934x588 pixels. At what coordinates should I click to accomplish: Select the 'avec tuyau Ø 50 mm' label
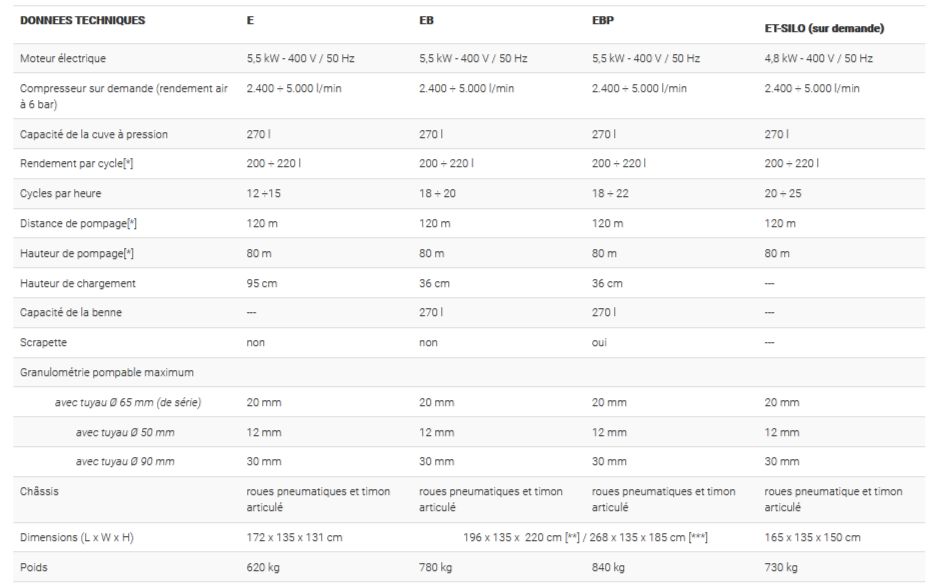[125, 432]
